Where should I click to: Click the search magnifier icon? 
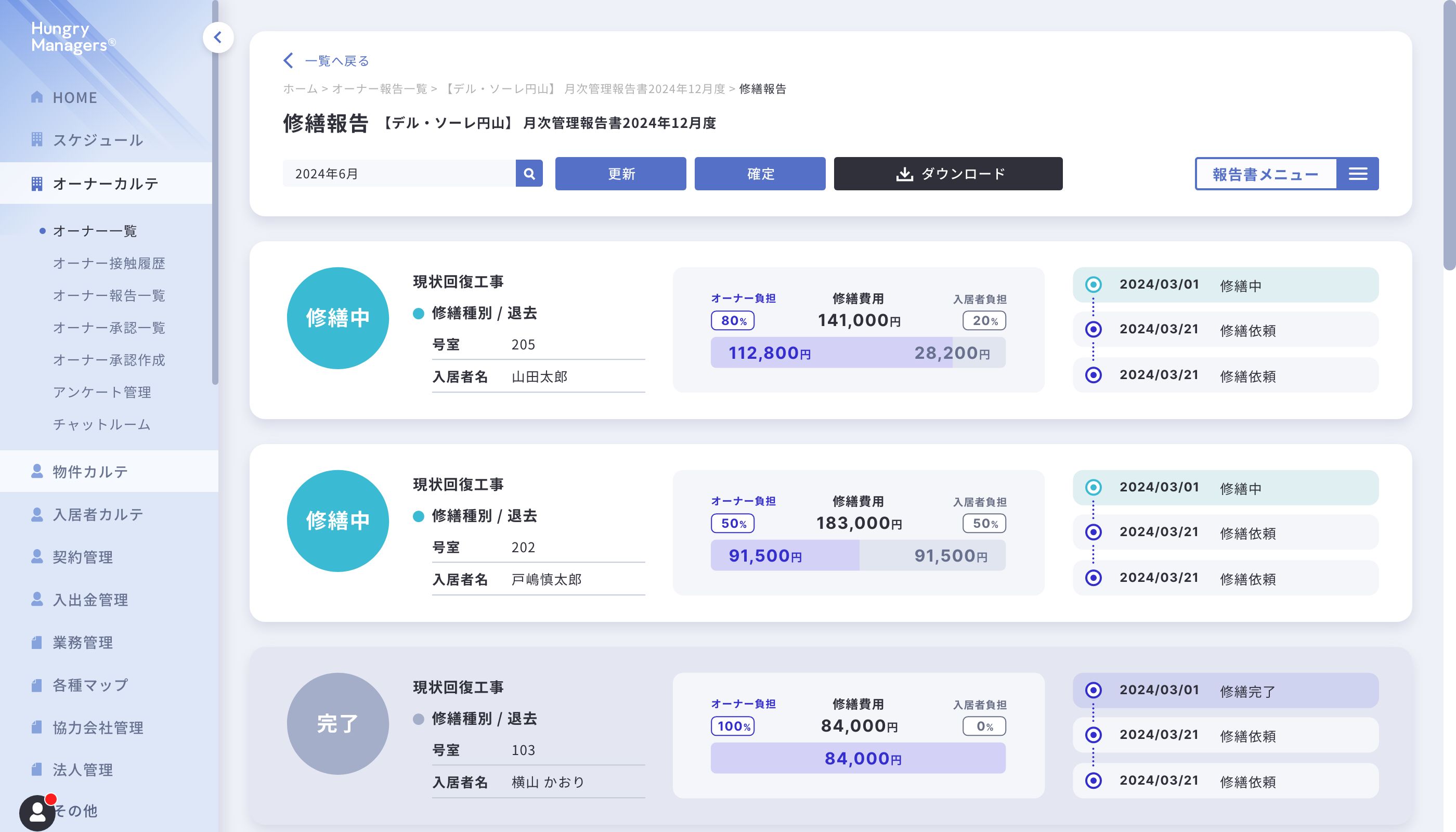click(529, 174)
